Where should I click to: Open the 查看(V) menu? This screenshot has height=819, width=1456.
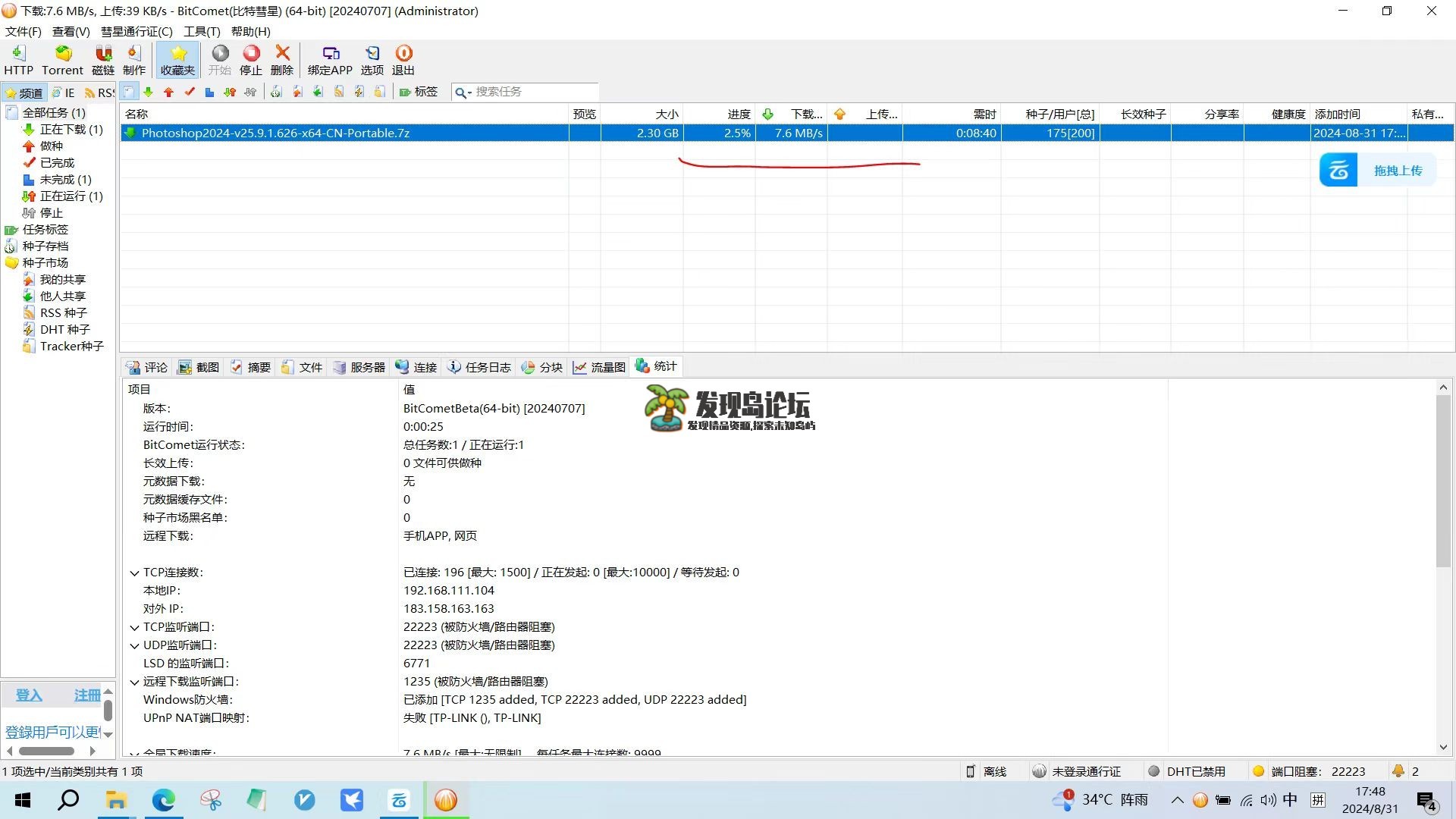click(x=71, y=31)
